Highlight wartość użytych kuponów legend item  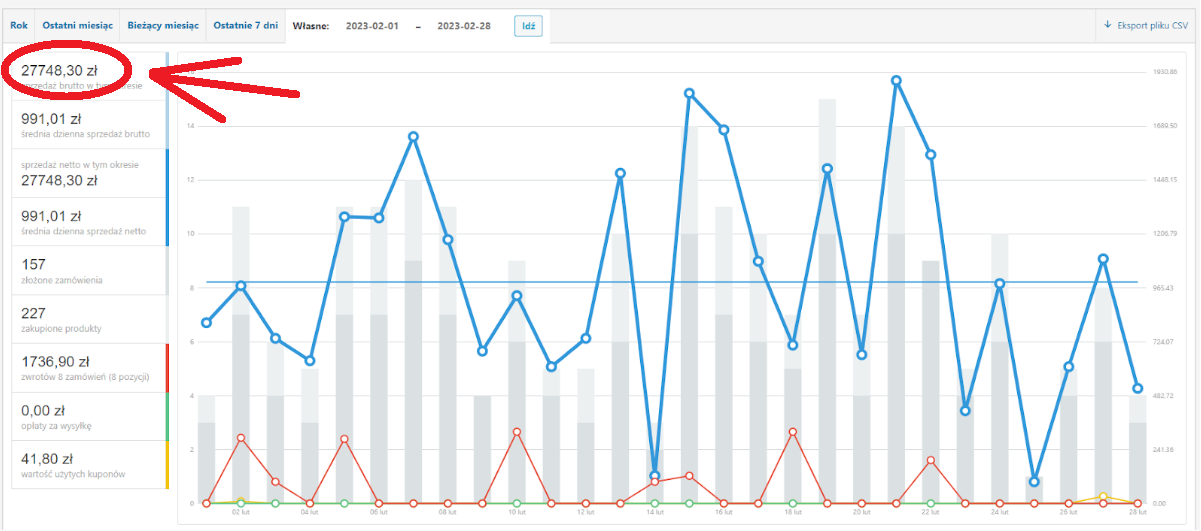click(90, 464)
